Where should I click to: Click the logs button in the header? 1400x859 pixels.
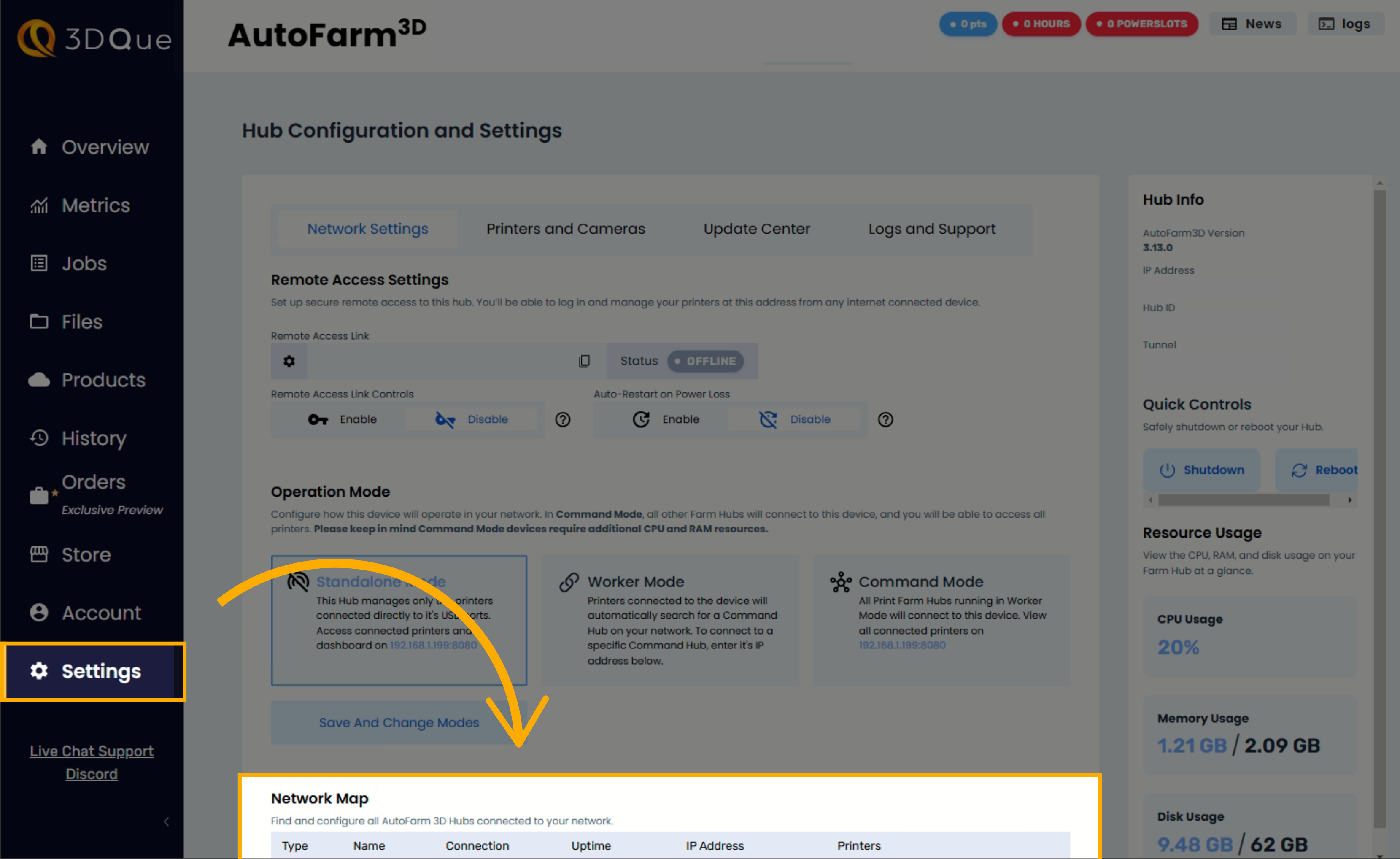point(1345,24)
